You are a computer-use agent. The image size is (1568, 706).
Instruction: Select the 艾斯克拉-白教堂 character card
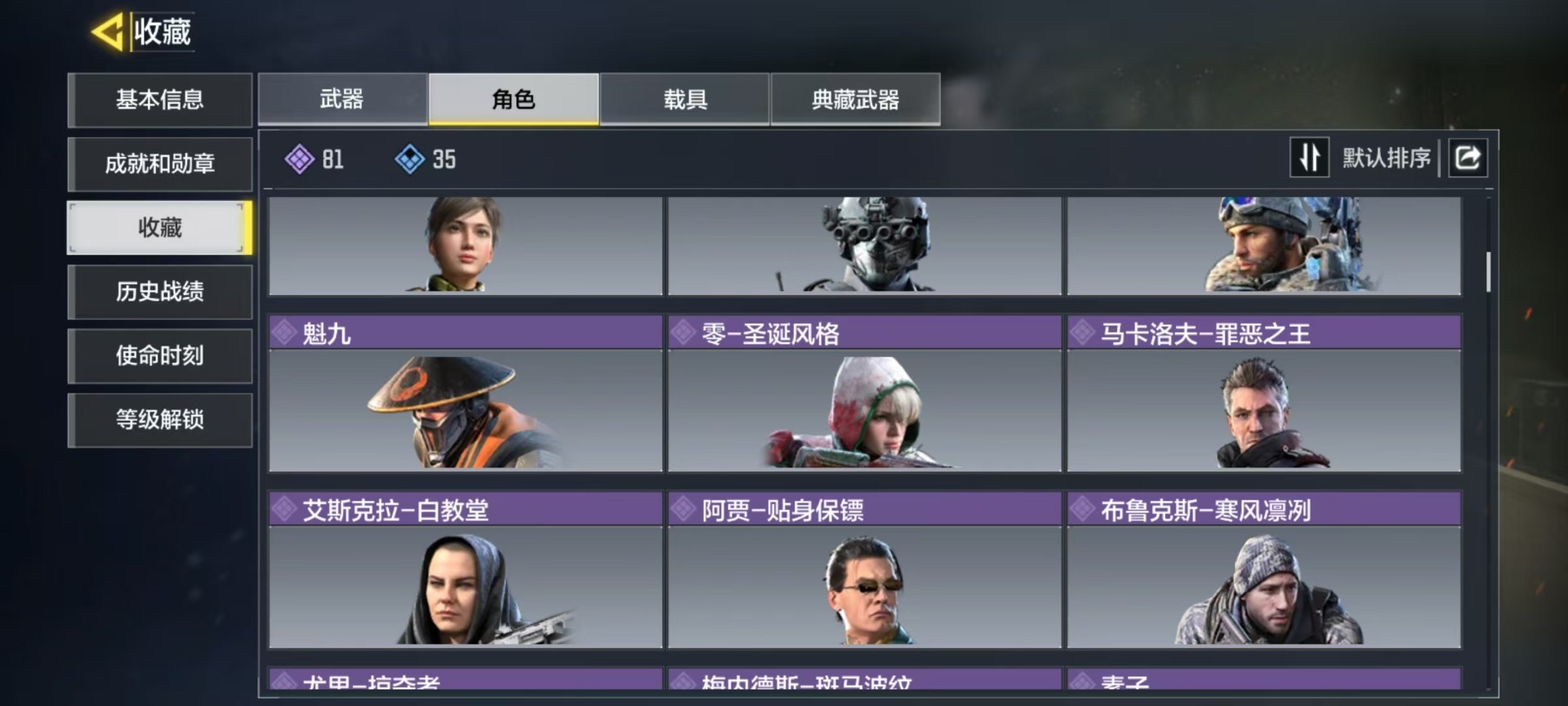tap(465, 570)
